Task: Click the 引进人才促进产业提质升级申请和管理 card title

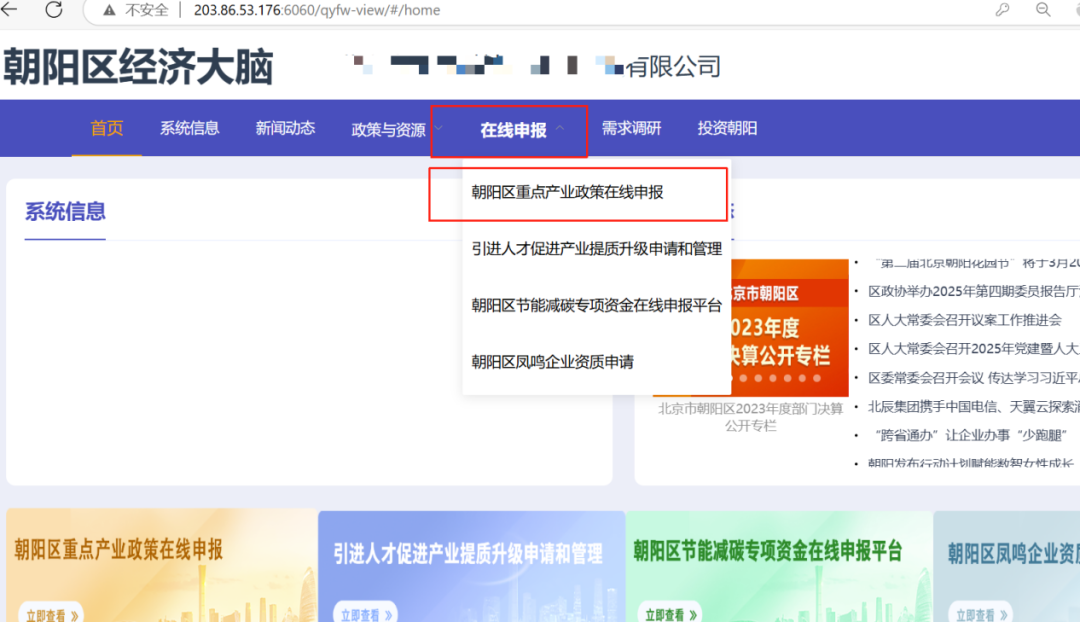Action: (x=468, y=553)
